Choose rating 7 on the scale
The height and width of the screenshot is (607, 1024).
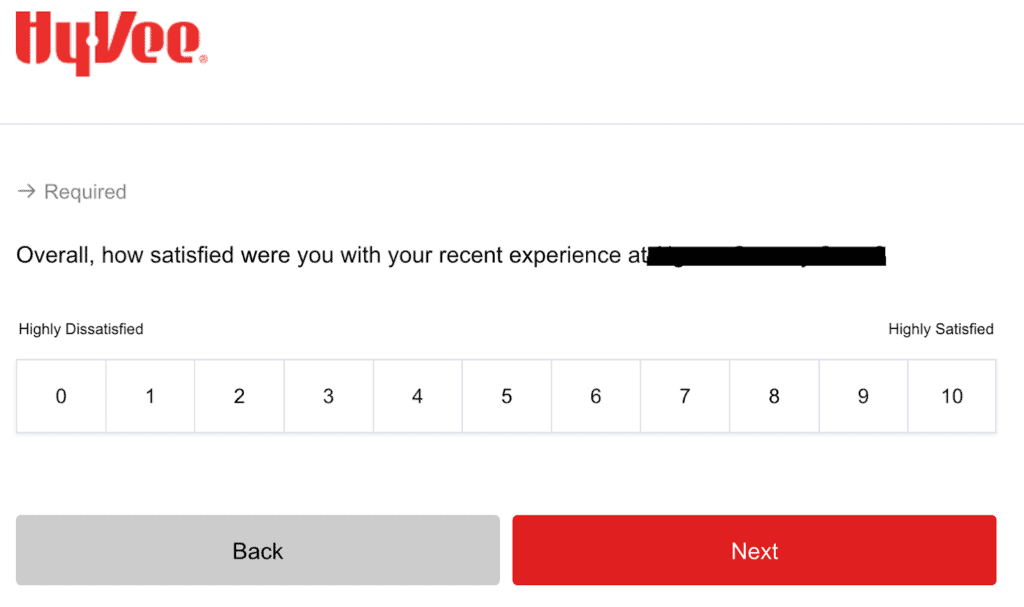pyautogui.click(x=684, y=397)
